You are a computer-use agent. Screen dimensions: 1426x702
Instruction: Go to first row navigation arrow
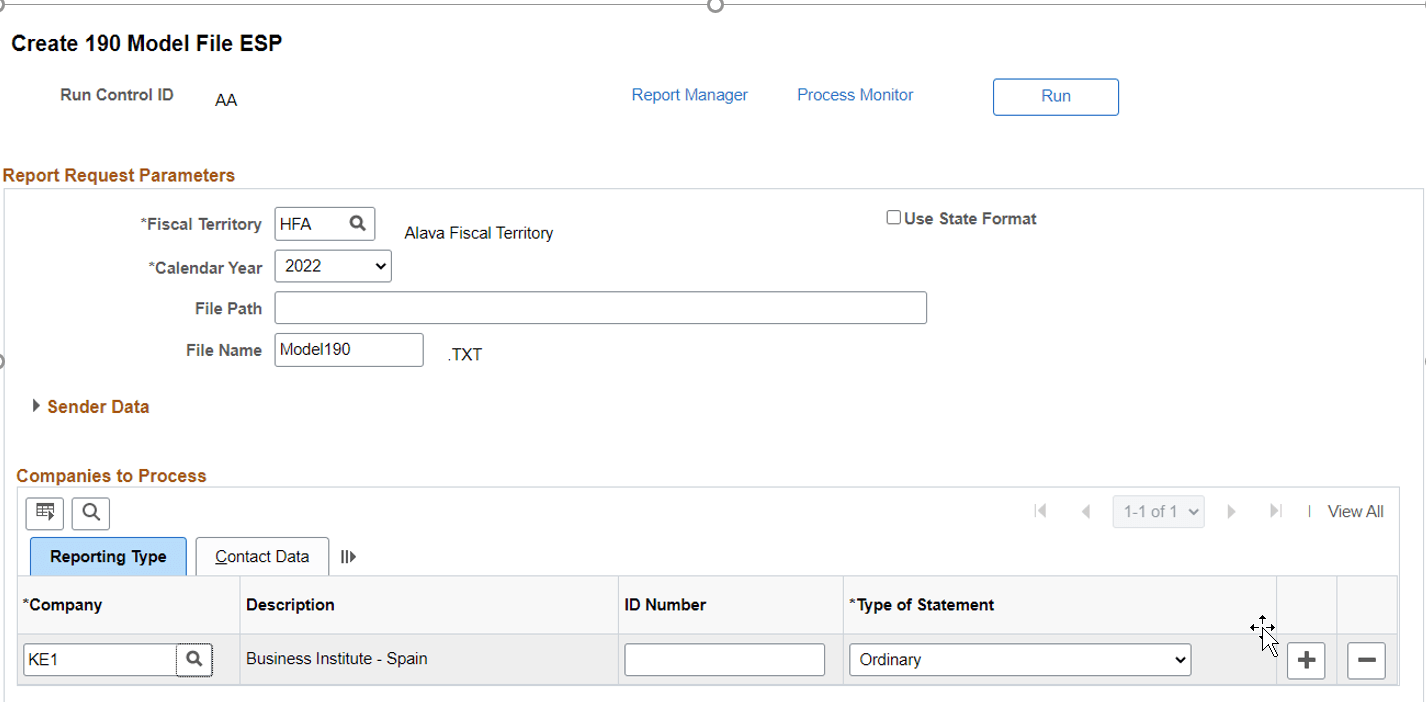click(x=1040, y=511)
